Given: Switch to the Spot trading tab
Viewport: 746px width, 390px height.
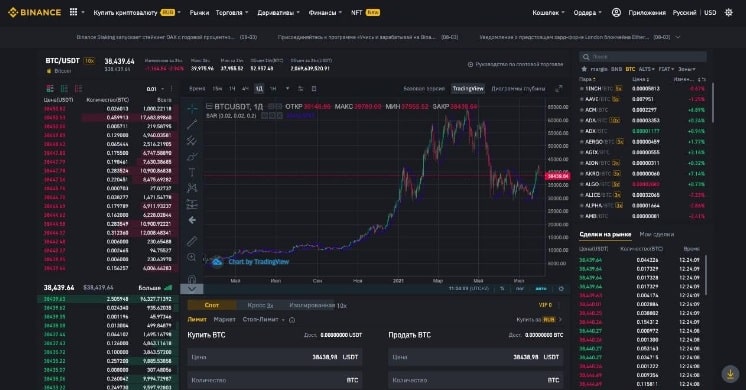Looking at the screenshot, I should click(212, 305).
